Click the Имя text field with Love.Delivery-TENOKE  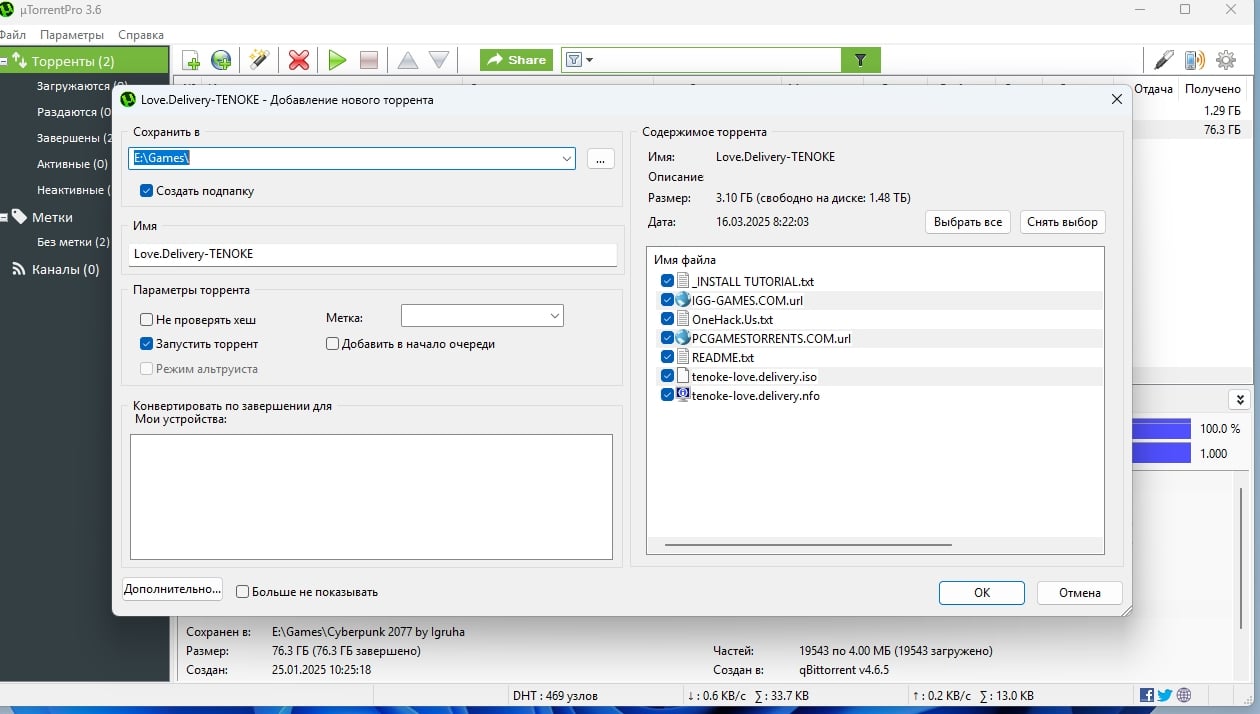[373, 254]
